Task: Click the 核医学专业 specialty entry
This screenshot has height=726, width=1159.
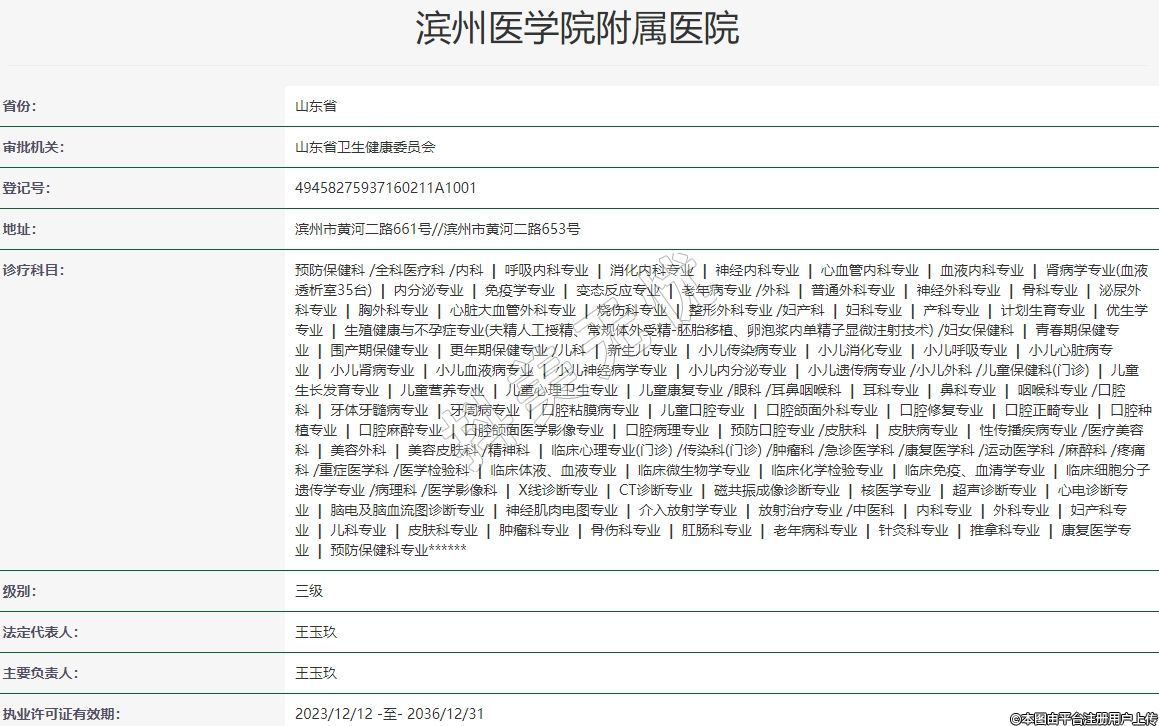Action: pyautogui.click(x=895, y=490)
